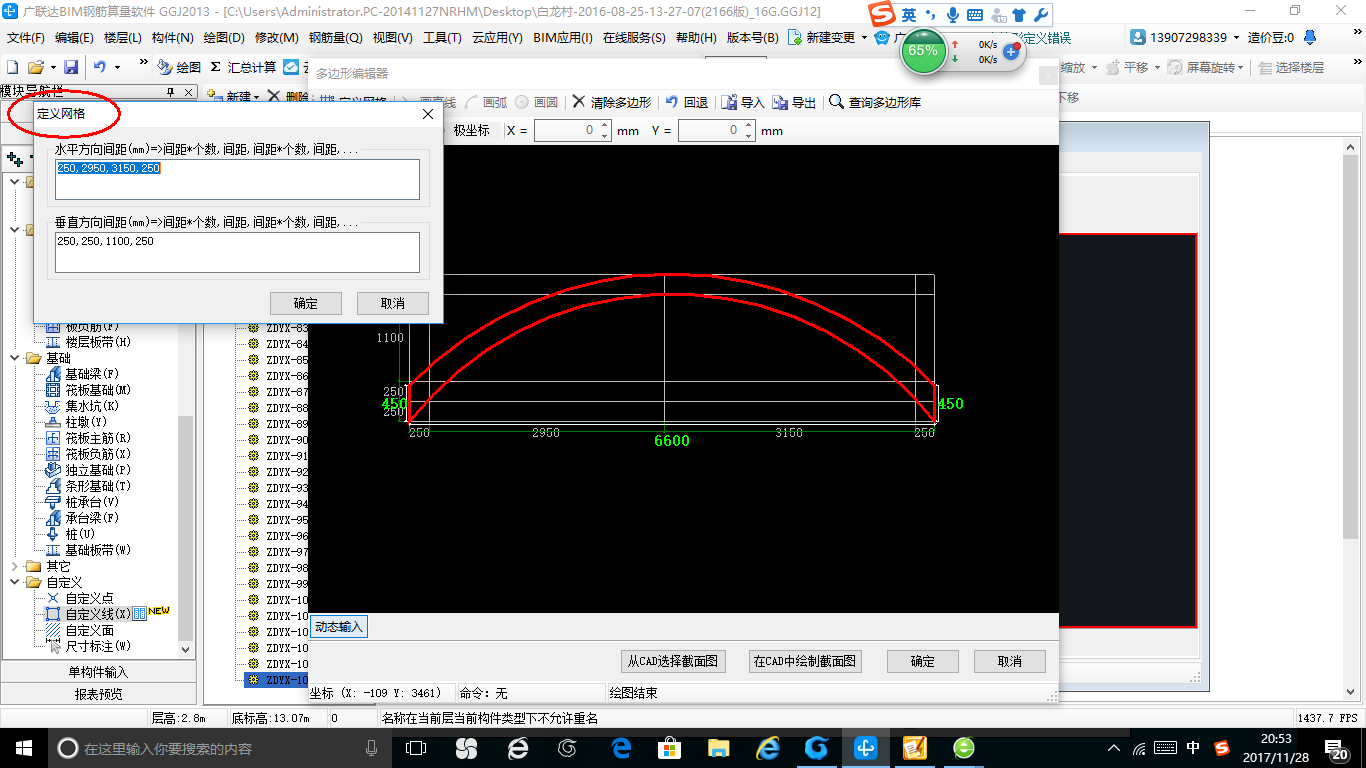Click the 导入 import icon

click(x=743, y=102)
